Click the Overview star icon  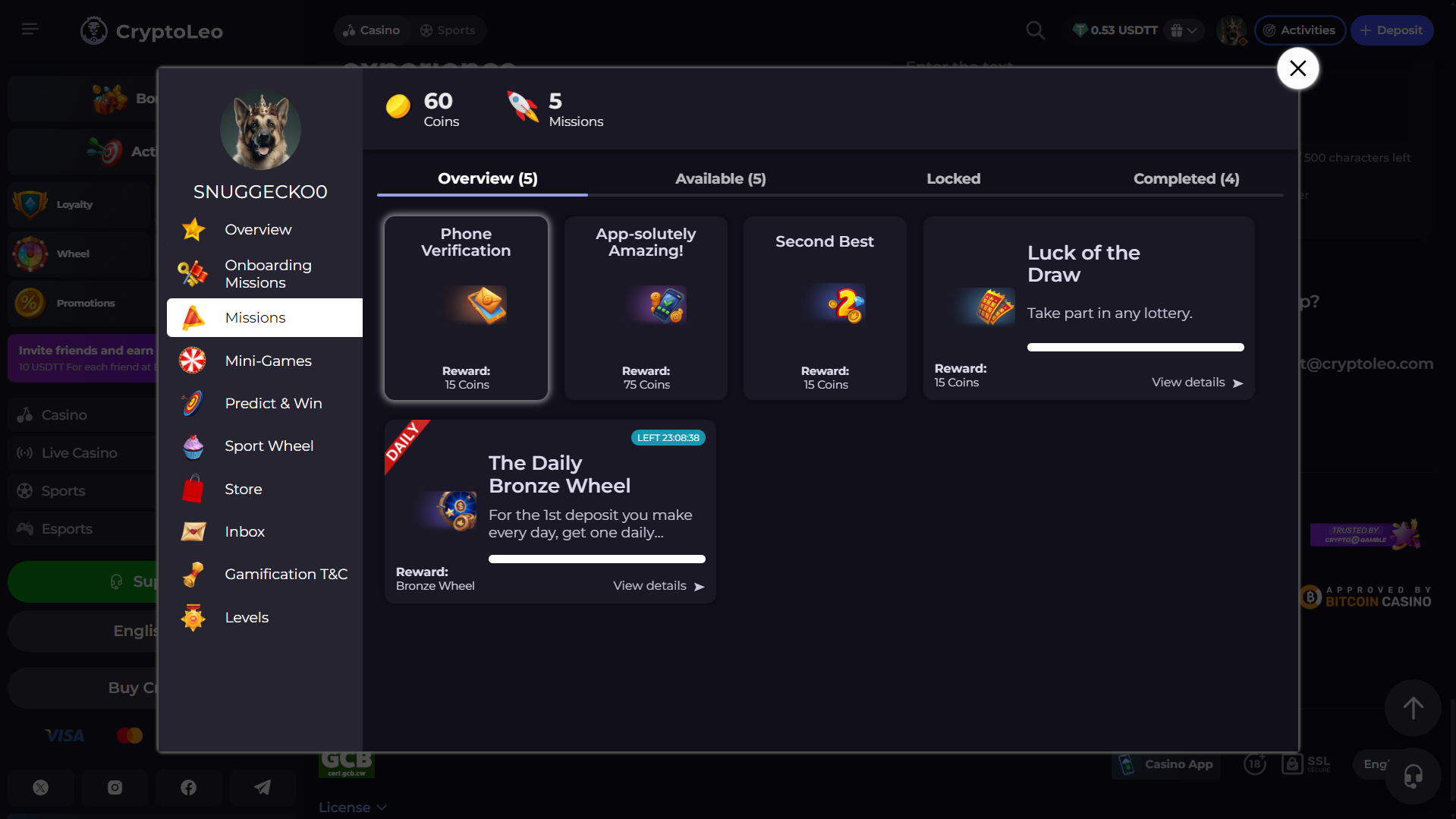193,229
